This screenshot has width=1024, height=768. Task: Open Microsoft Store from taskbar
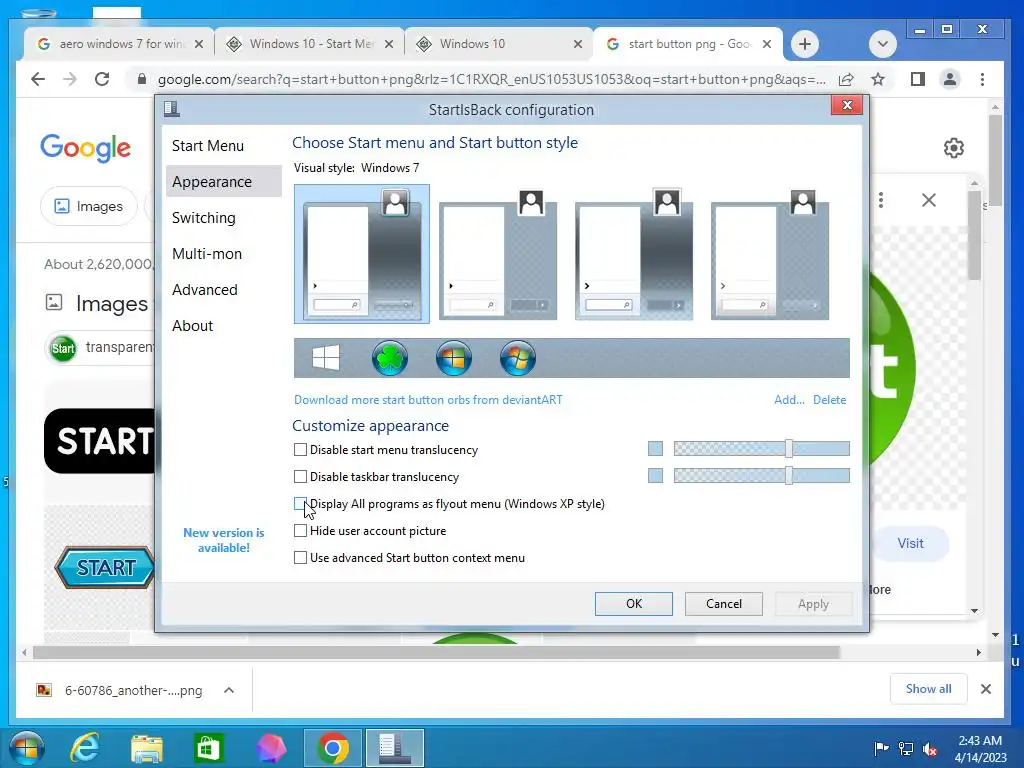[x=208, y=748]
